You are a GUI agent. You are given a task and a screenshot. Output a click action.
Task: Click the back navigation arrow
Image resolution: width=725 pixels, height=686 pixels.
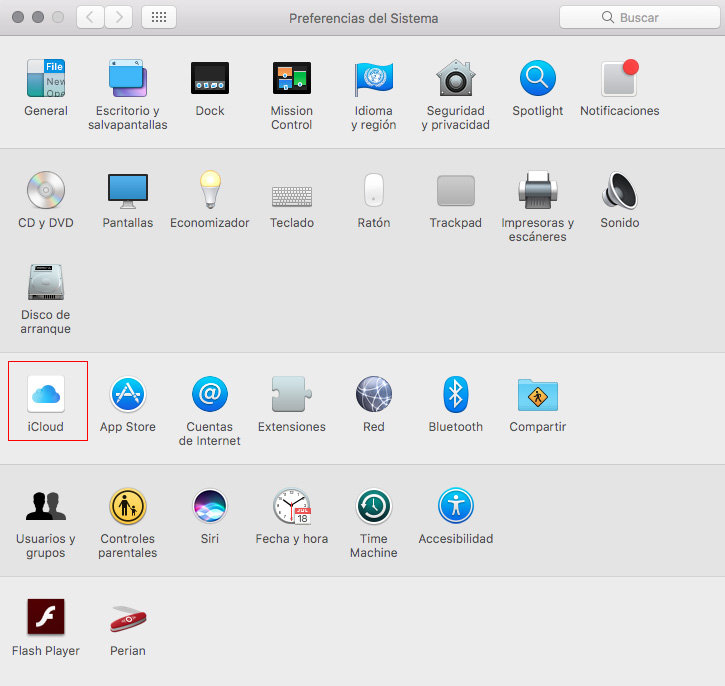click(90, 18)
